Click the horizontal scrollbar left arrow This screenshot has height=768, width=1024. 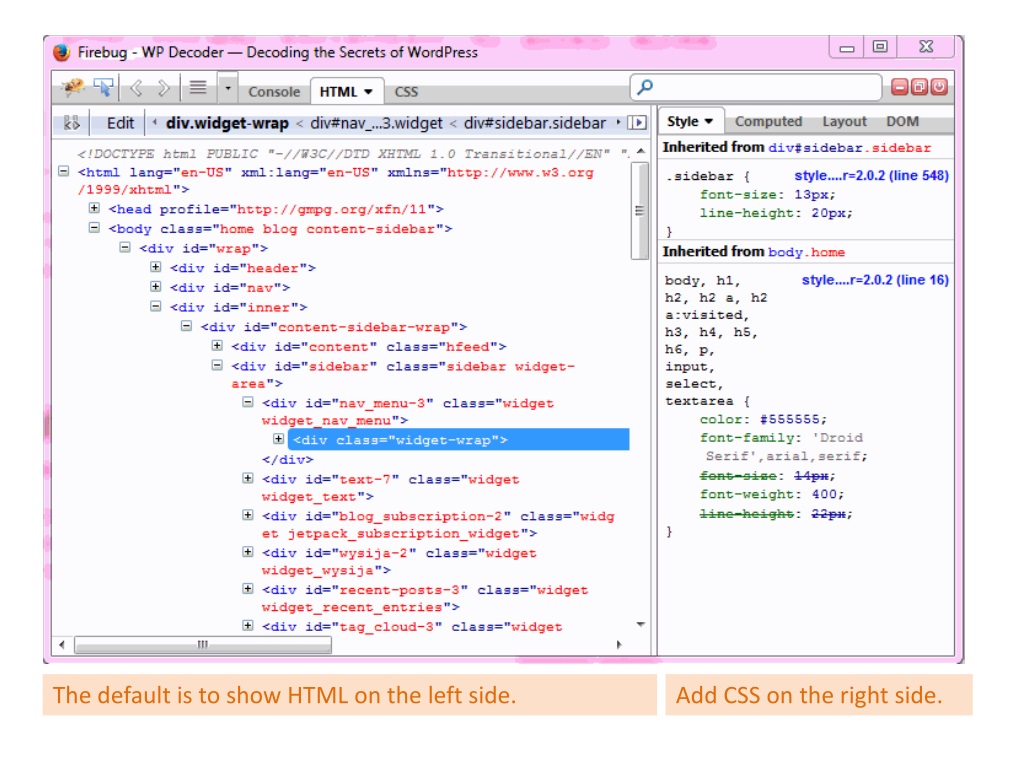pyautogui.click(x=62, y=645)
